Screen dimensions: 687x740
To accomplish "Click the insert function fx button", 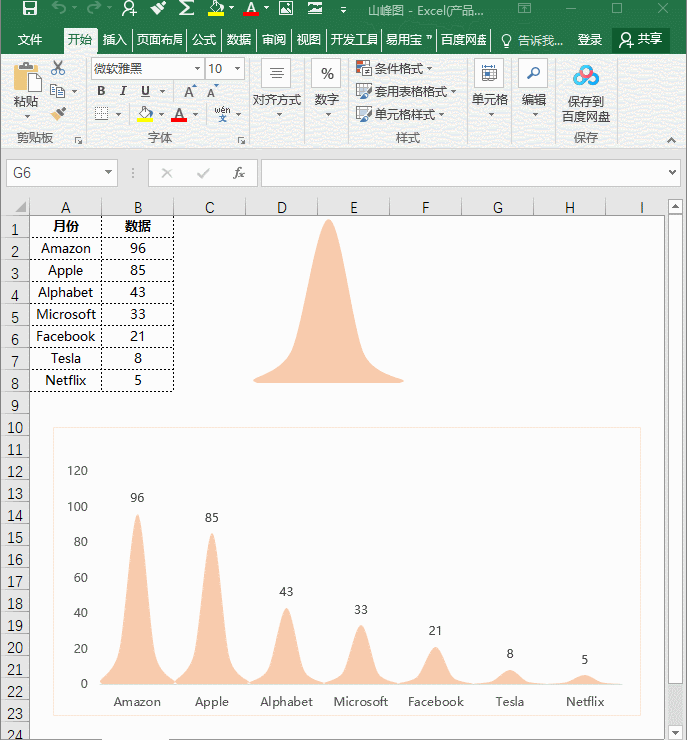I will click(239, 173).
